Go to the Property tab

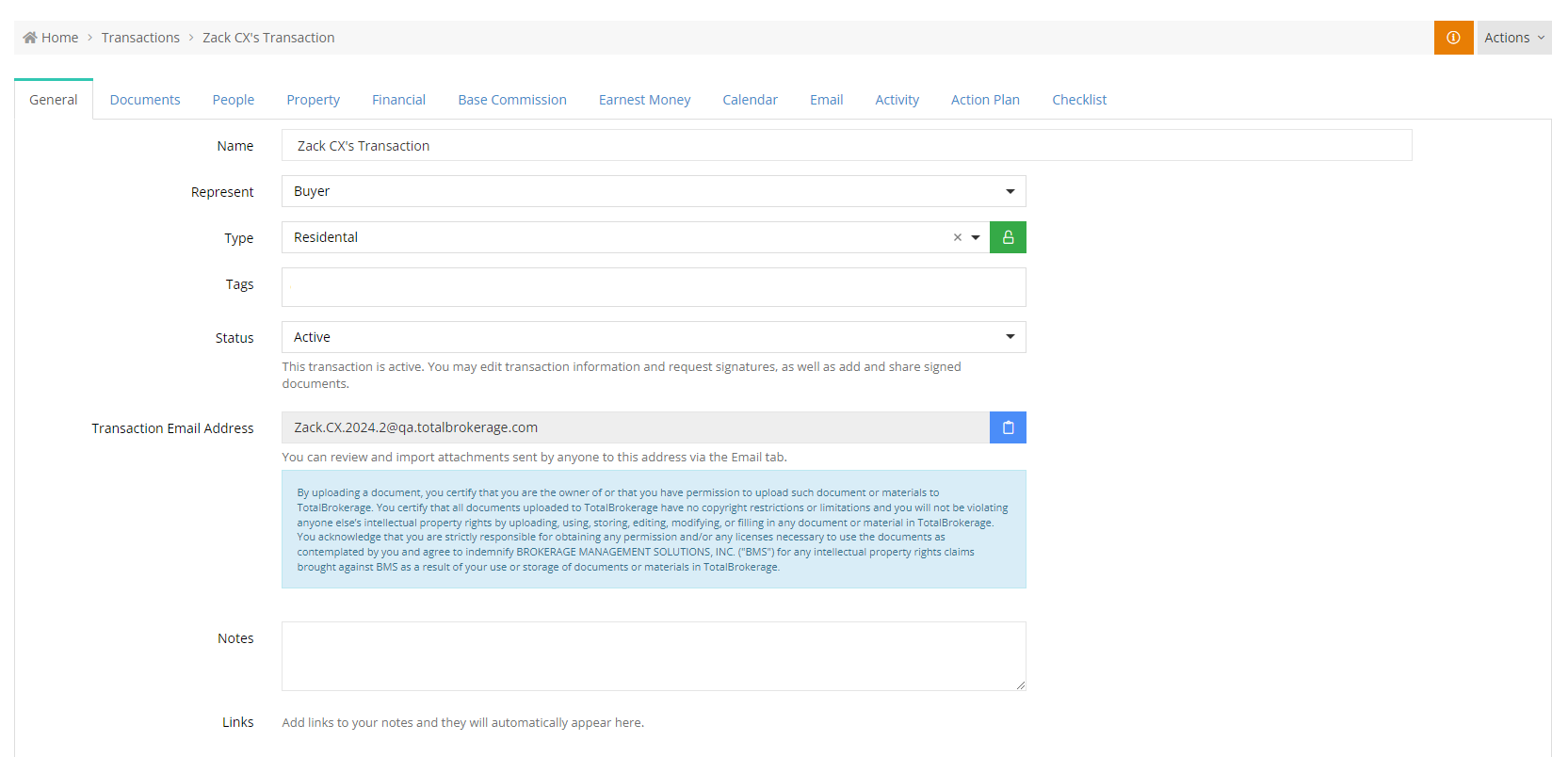314,100
